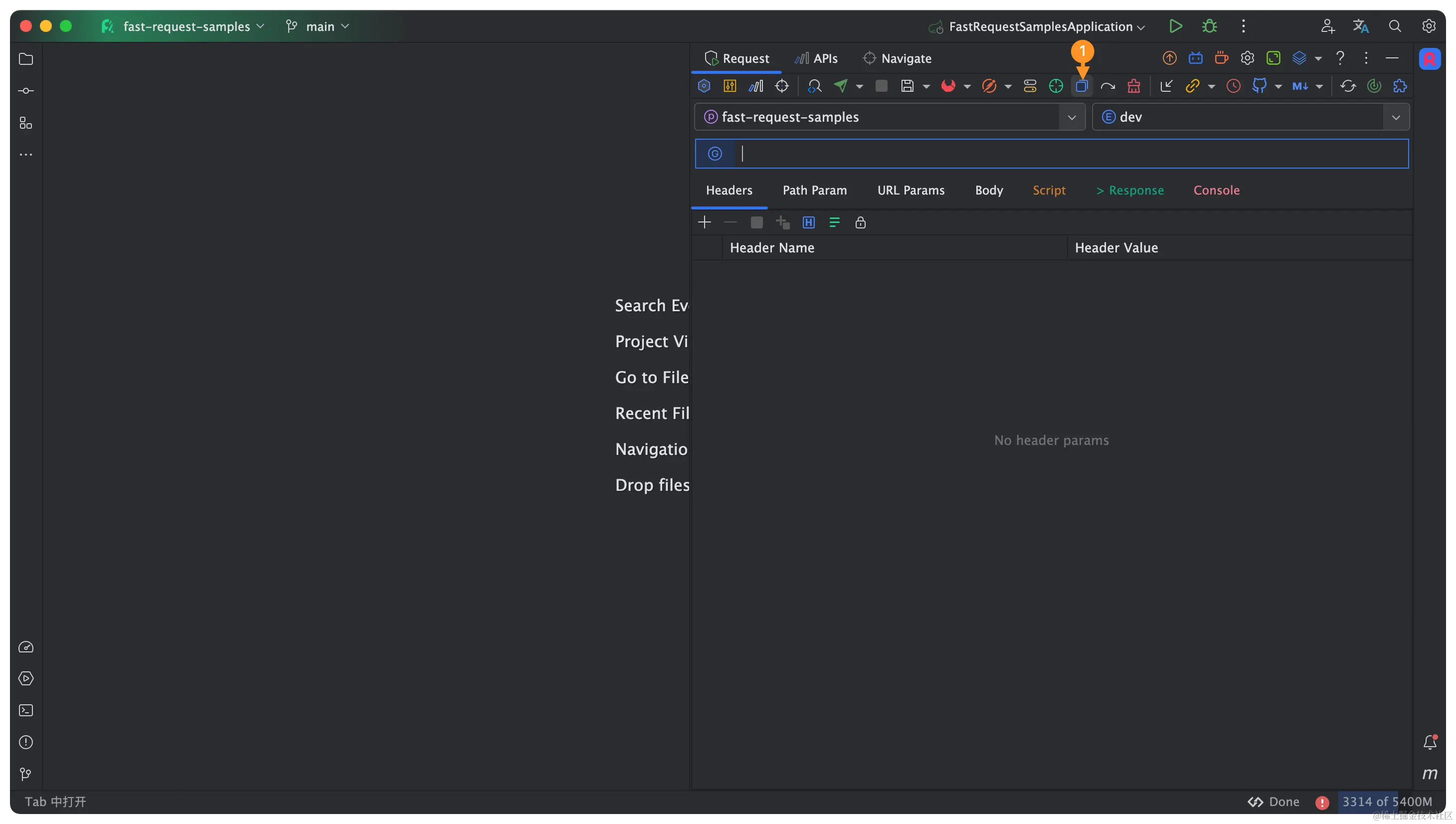The height and width of the screenshot is (824, 1456).
Task: Send request with green paper plane
Action: tap(841, 86)
